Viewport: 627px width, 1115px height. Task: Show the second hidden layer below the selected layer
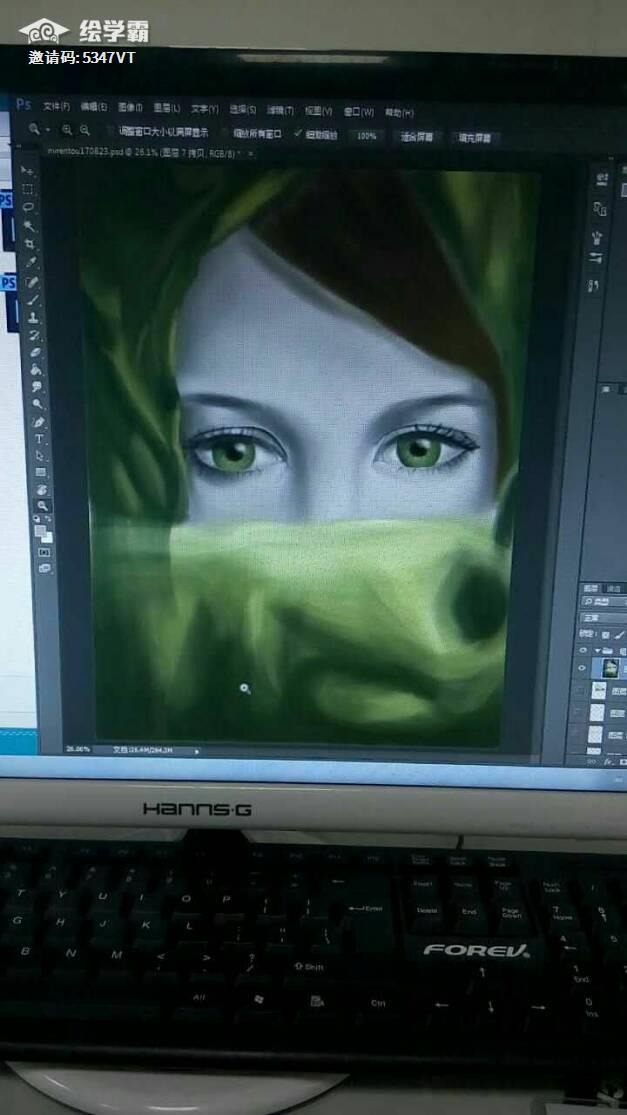(577, 713)
